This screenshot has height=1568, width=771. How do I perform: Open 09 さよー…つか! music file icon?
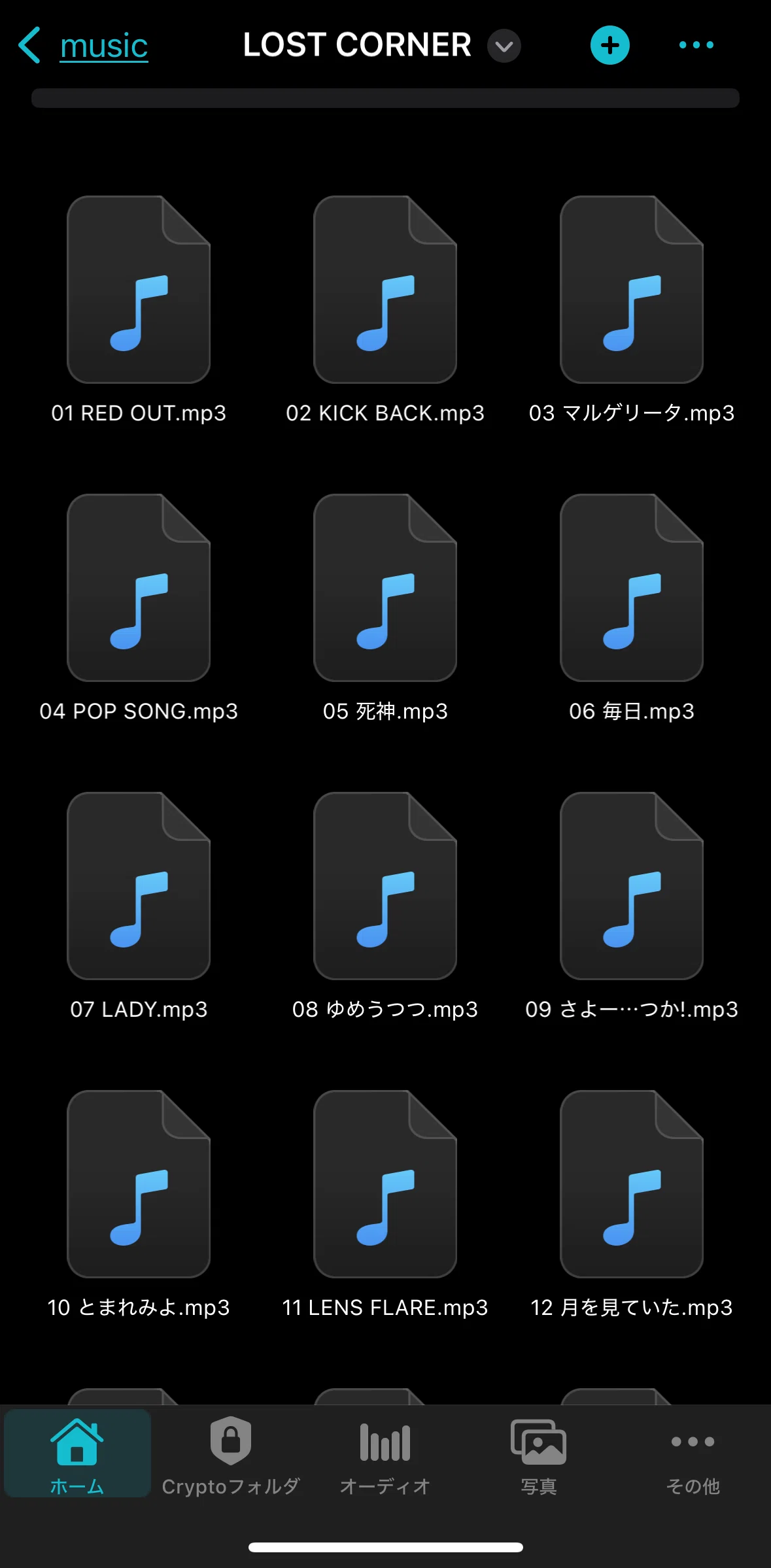point(632,885)
